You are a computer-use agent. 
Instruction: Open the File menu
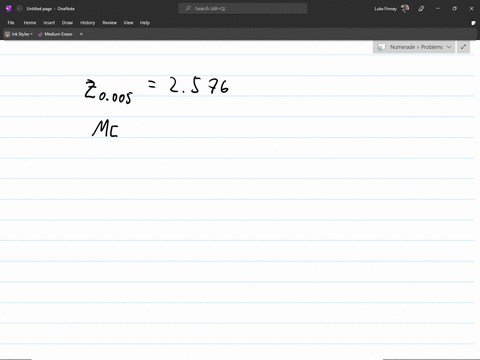11,23
